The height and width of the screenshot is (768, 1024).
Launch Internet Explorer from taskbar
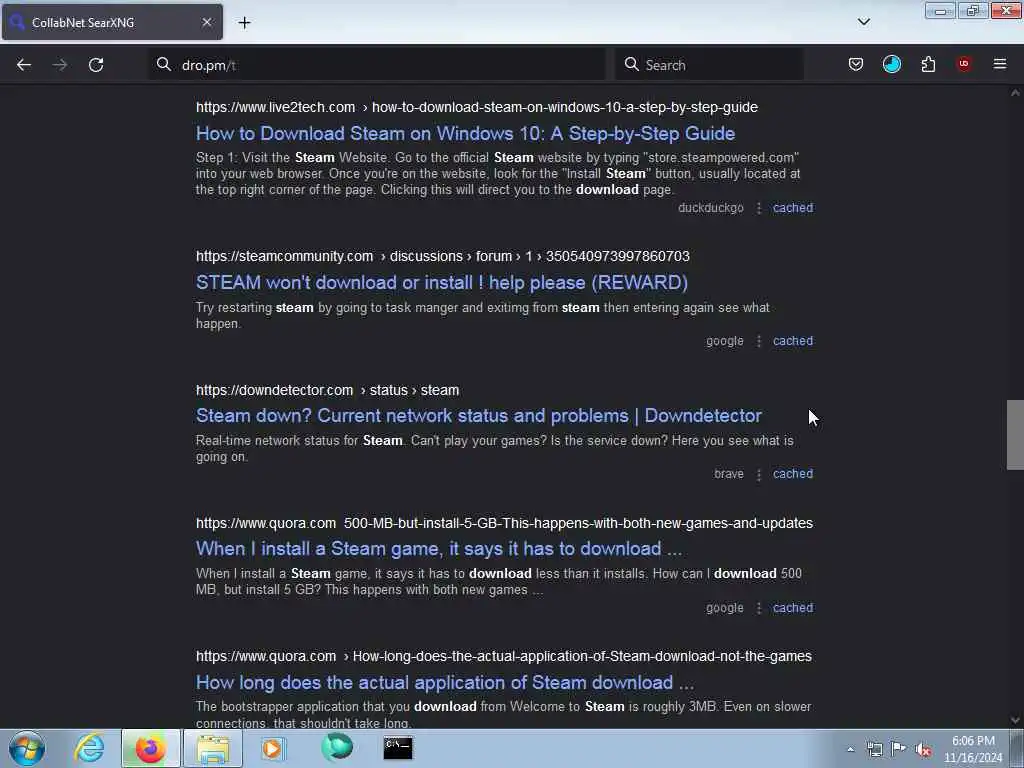(x=89, y=748)
